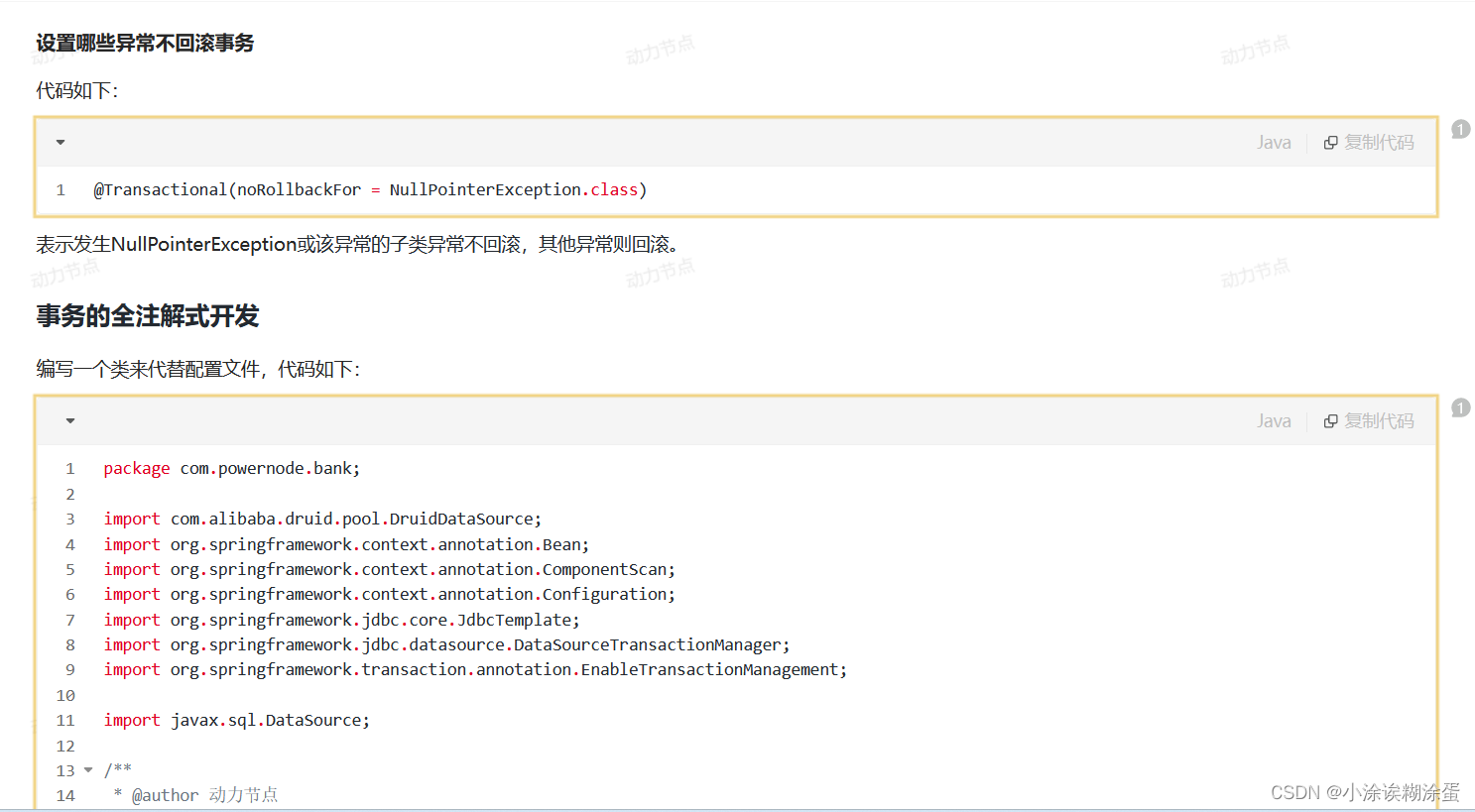Collapse the package com.powernode.bank code block
The image size is (1475, 812).
70,421
